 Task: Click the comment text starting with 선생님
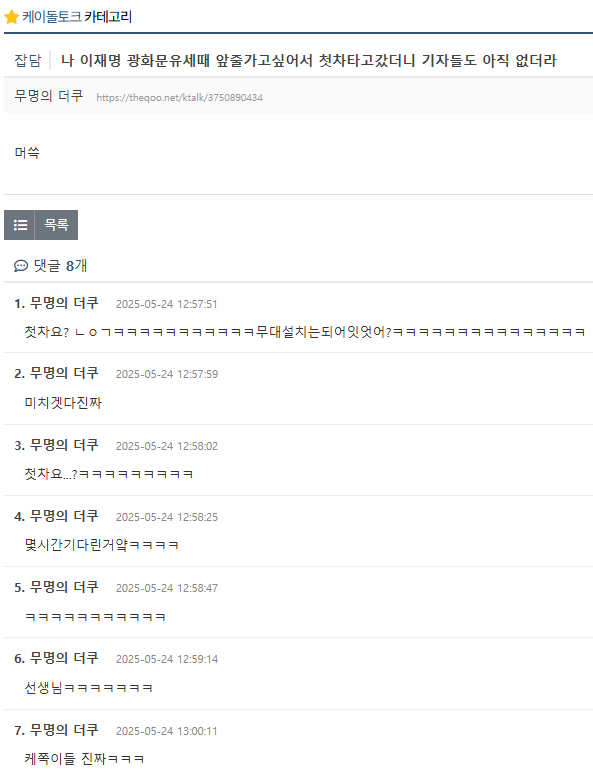tap(89, 687)
